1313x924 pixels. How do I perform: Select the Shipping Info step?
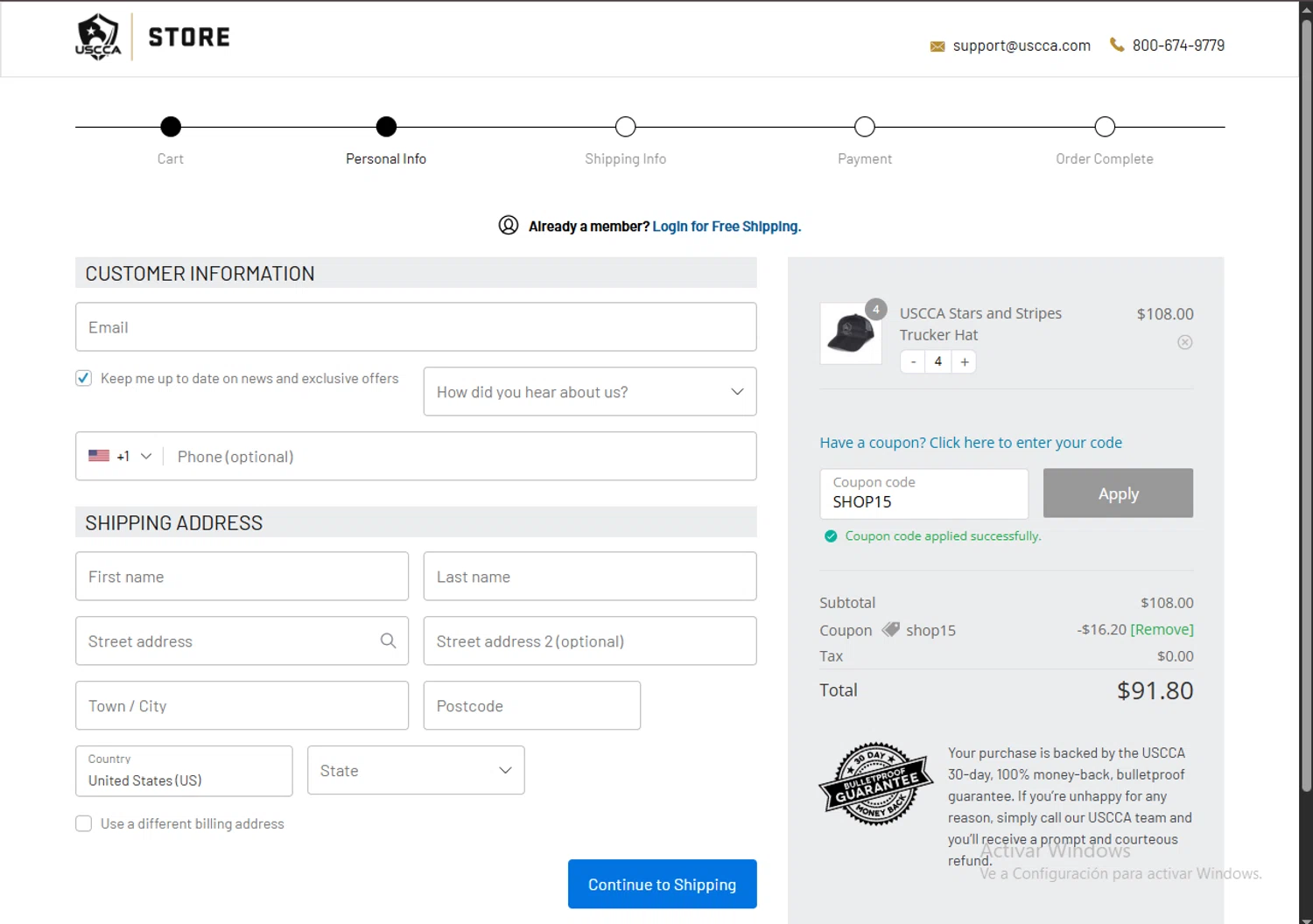click(x=625, y=127)
